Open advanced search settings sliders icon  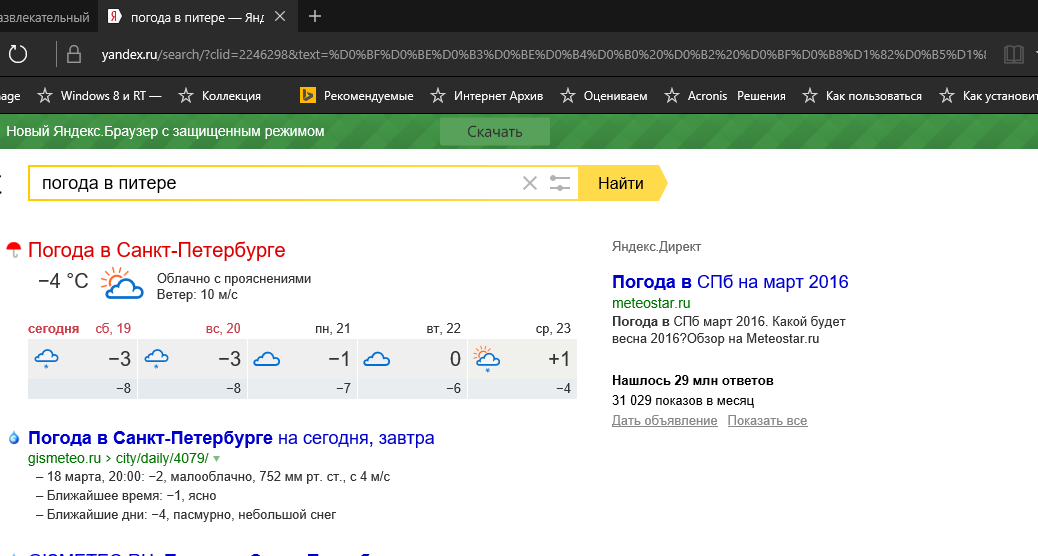[x=560, y=183]
